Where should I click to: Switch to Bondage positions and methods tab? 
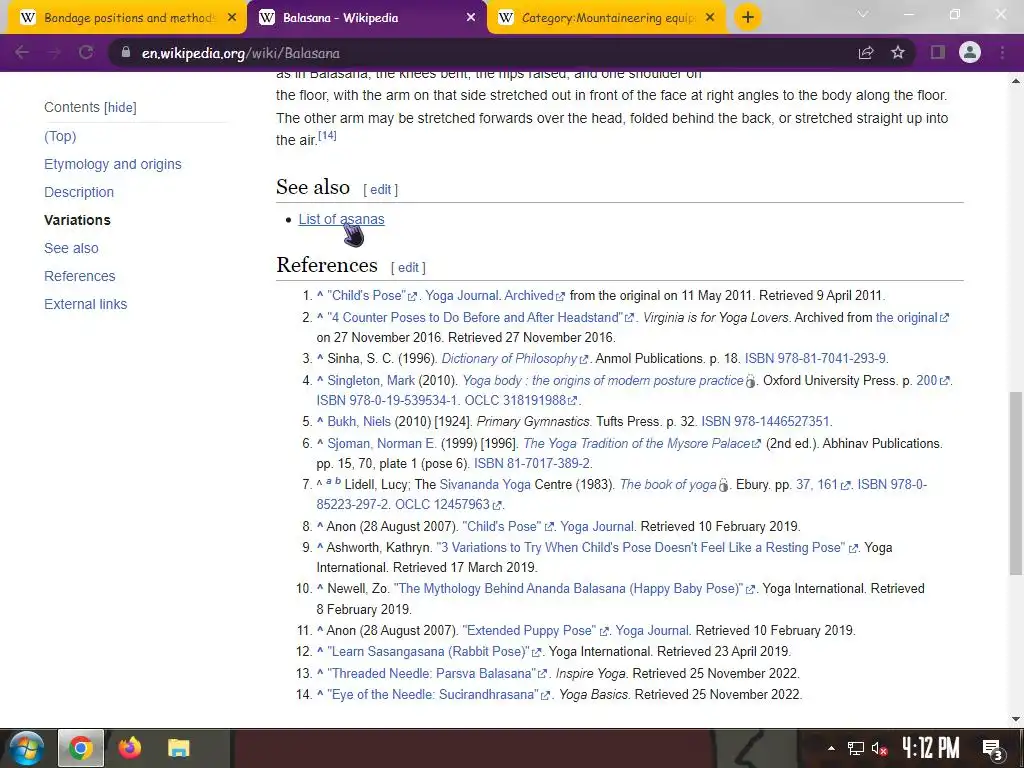click(124, 18)
